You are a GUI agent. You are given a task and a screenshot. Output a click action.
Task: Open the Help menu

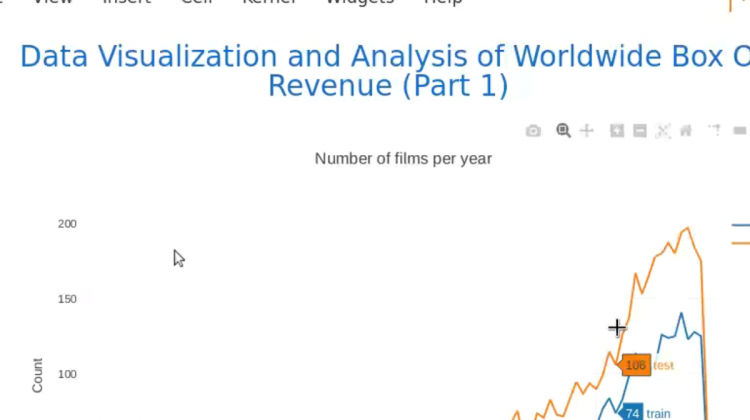coord(443,2)
